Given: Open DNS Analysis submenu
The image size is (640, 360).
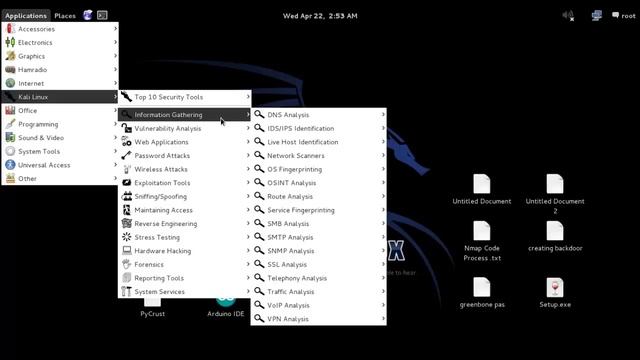Looking at the screenshot, I should (x=318, y=115).
